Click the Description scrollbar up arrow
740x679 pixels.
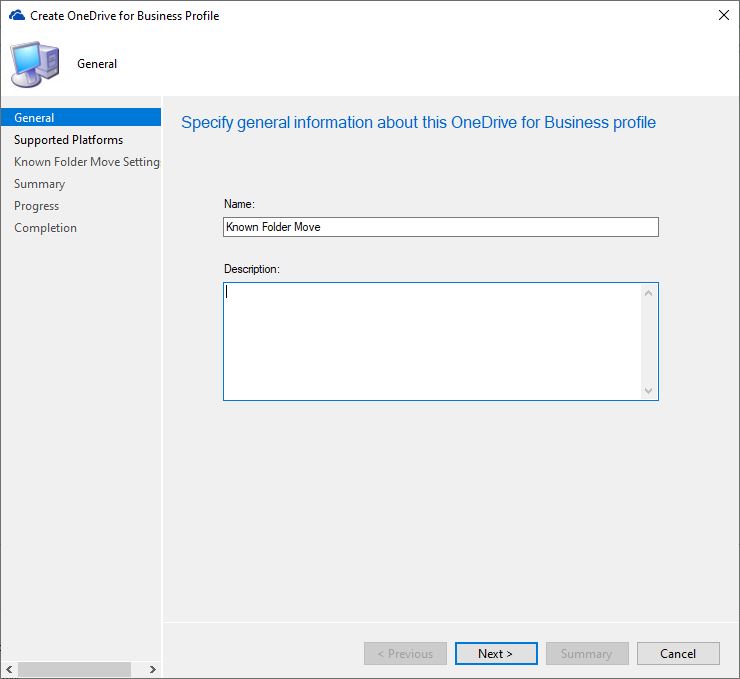pos(648,293)
